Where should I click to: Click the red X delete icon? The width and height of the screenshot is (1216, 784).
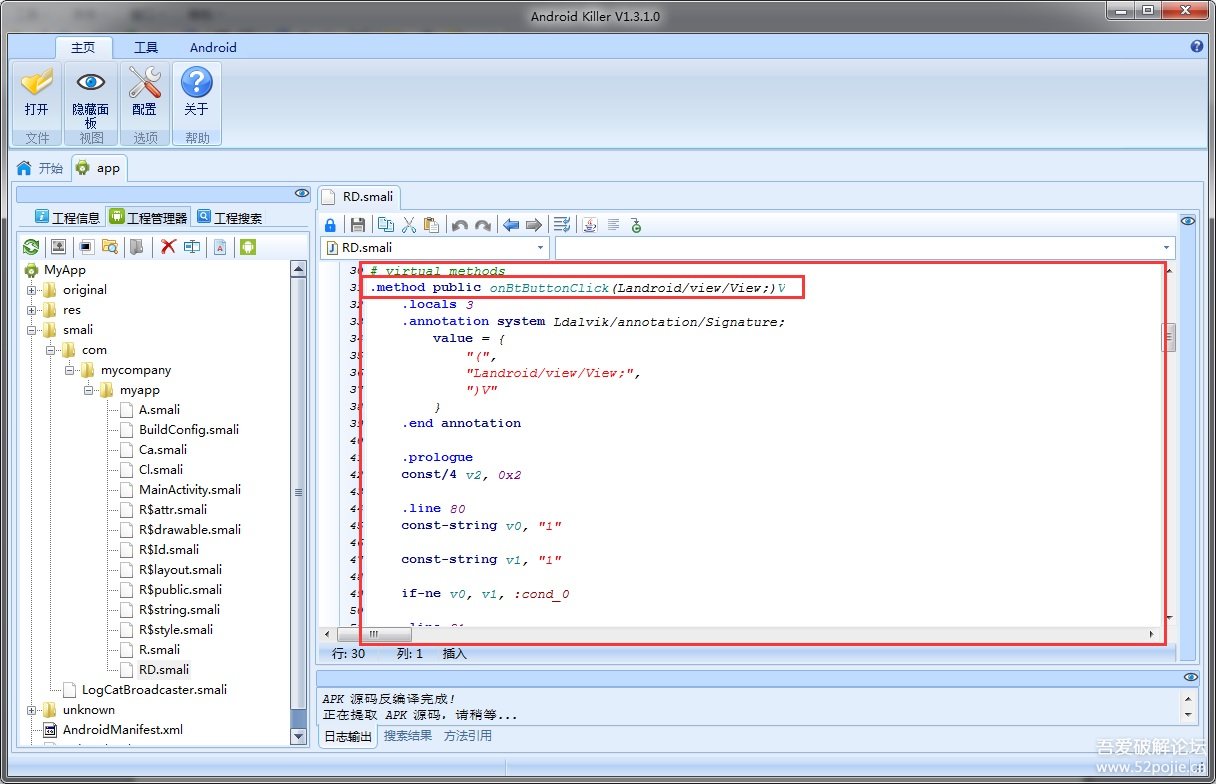click(168, 246)
